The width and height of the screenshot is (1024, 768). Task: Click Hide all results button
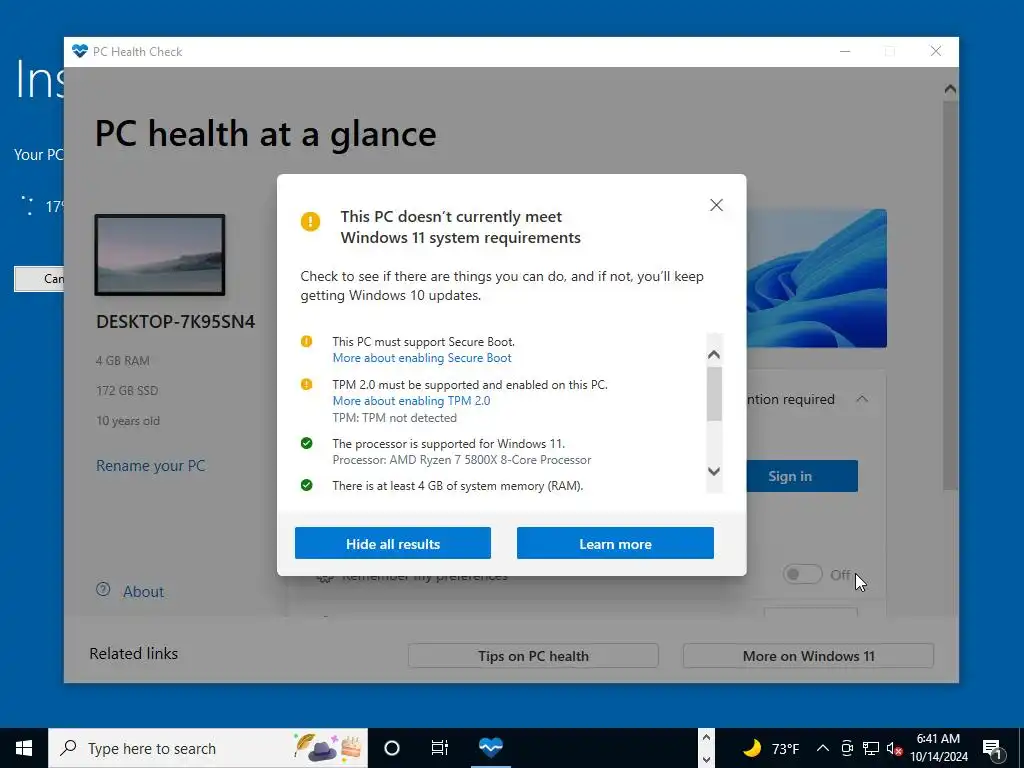tap(392, 543)
